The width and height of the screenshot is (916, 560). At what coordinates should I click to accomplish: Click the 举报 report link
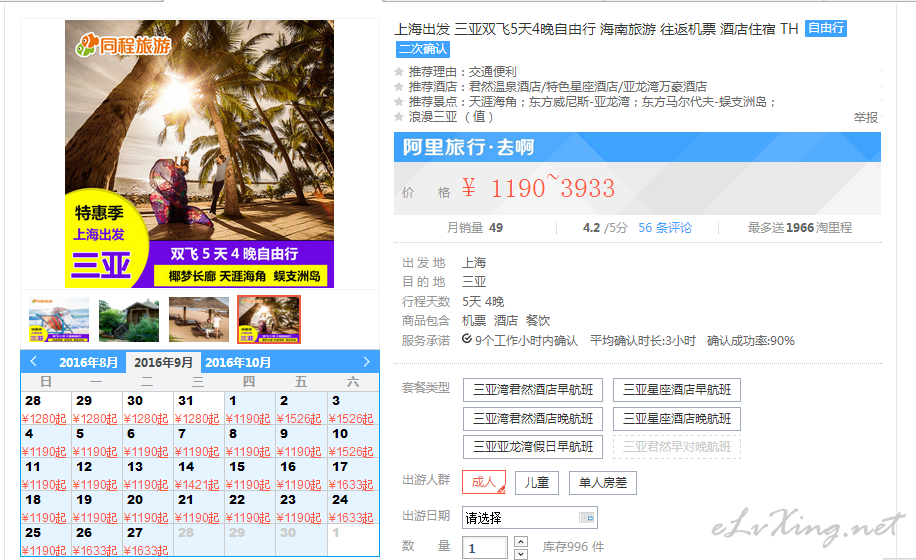pyautogui.click(x=866, y=117)
